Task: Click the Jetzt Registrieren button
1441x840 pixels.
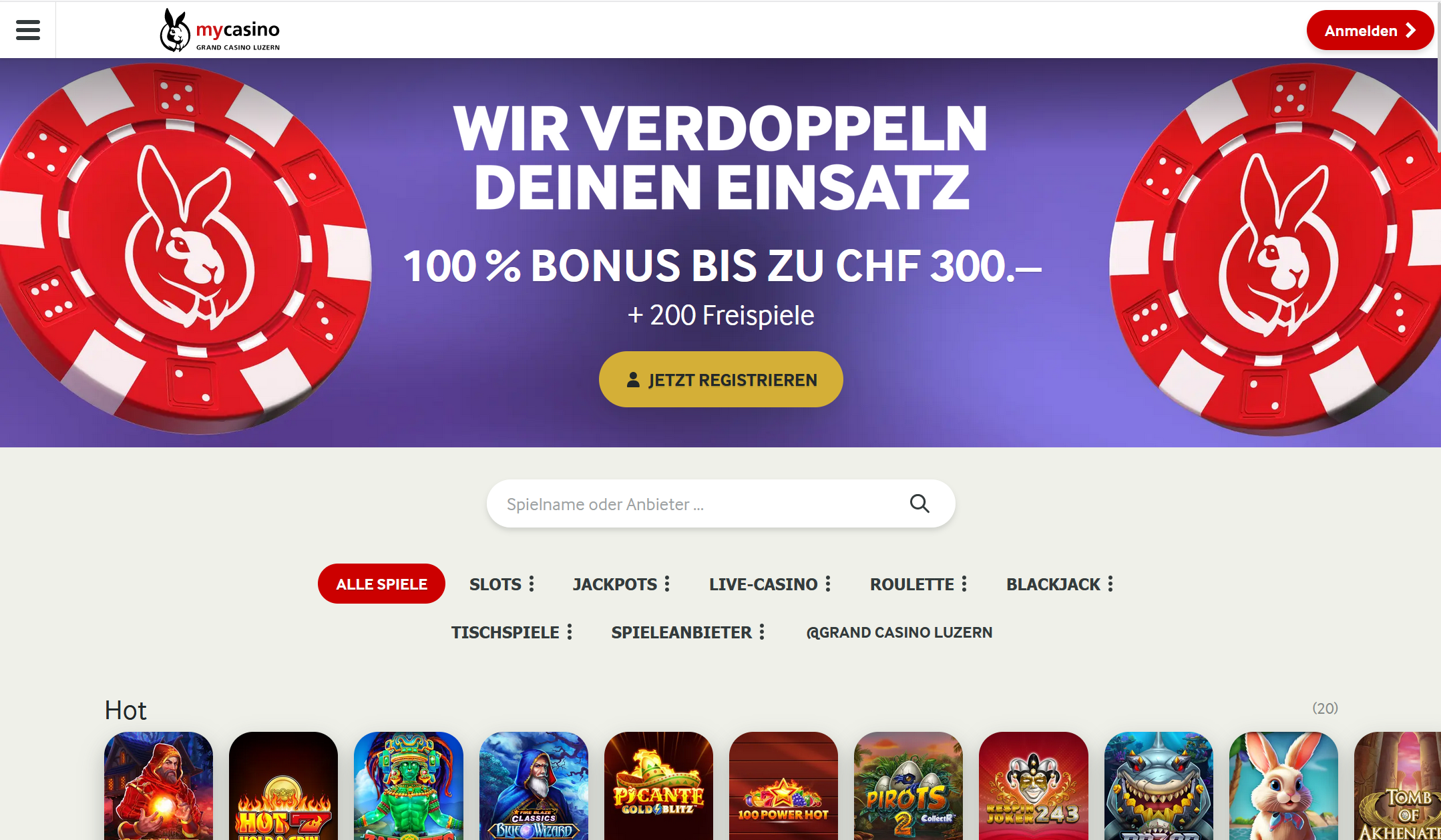Action: tap(721, 379)
